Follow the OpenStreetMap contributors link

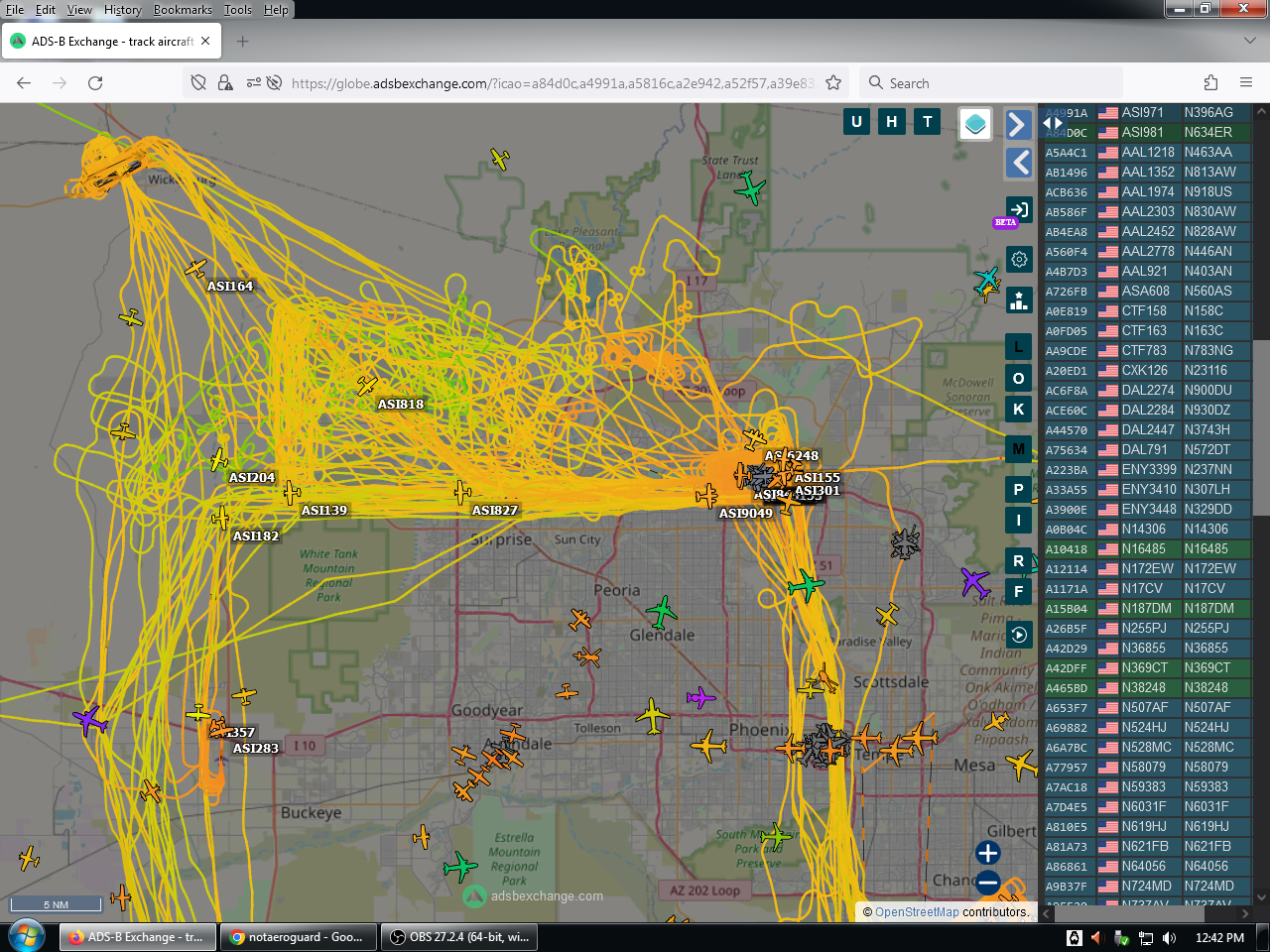point(917,912)
